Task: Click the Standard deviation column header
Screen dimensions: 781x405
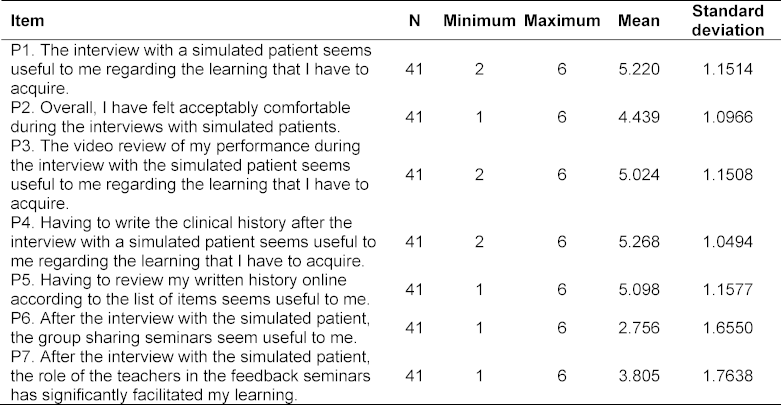Action: click(728, 20)
